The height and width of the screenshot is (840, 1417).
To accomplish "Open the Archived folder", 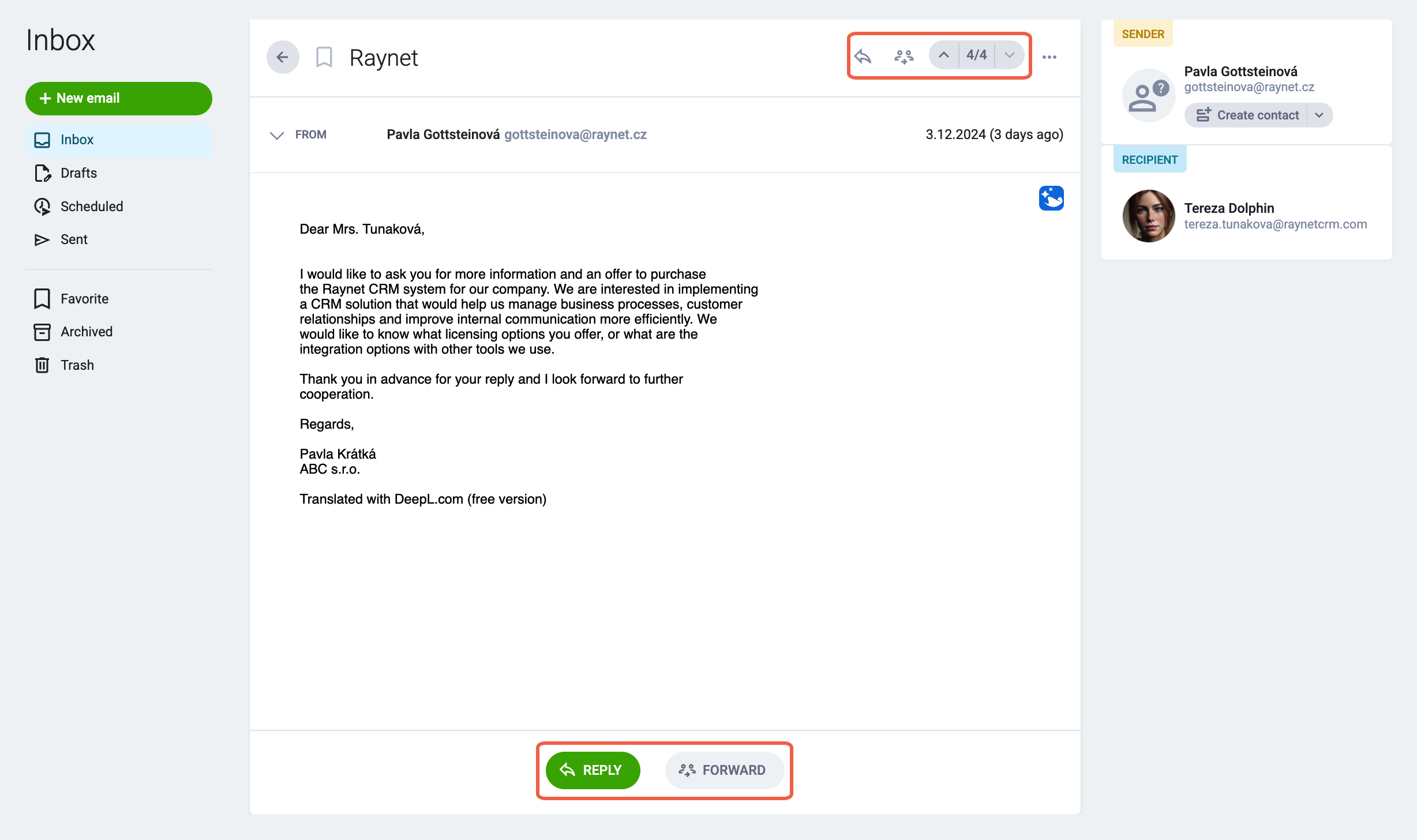I will click(119, 332).
